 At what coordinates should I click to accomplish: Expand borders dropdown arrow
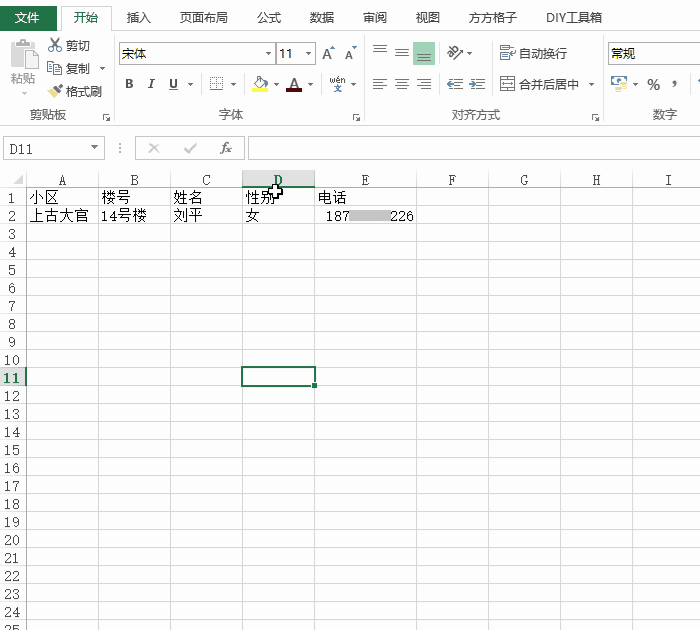(233, 84)
